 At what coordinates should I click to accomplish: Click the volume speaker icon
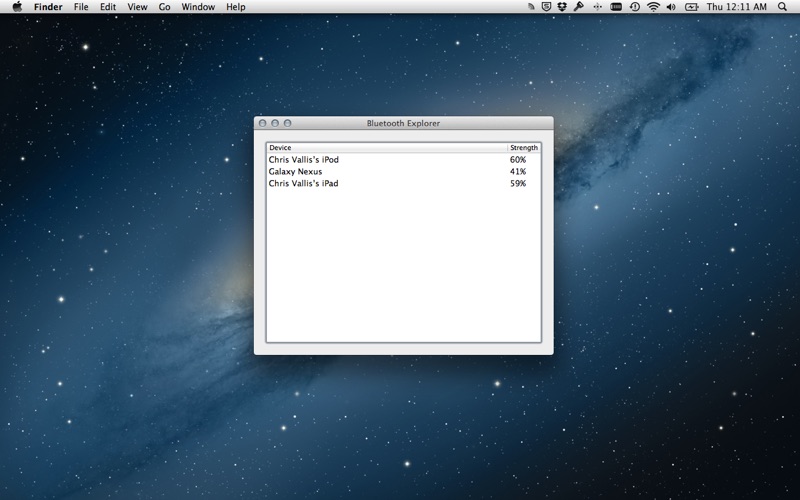[671, 7]
